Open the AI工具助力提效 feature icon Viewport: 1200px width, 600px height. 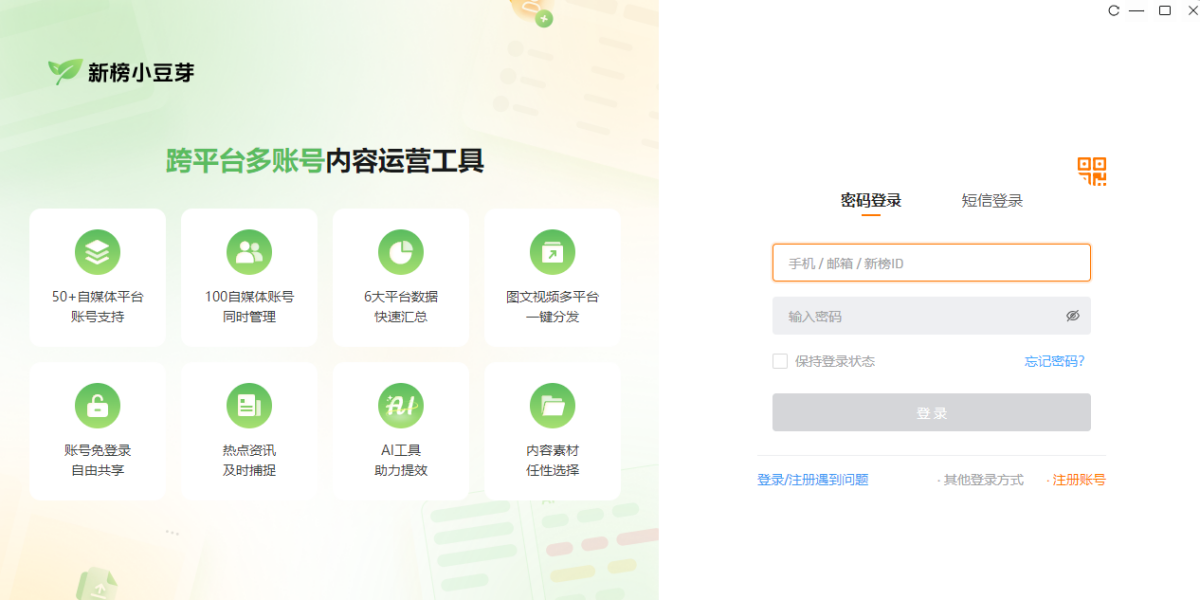click(x=401, y=406)
